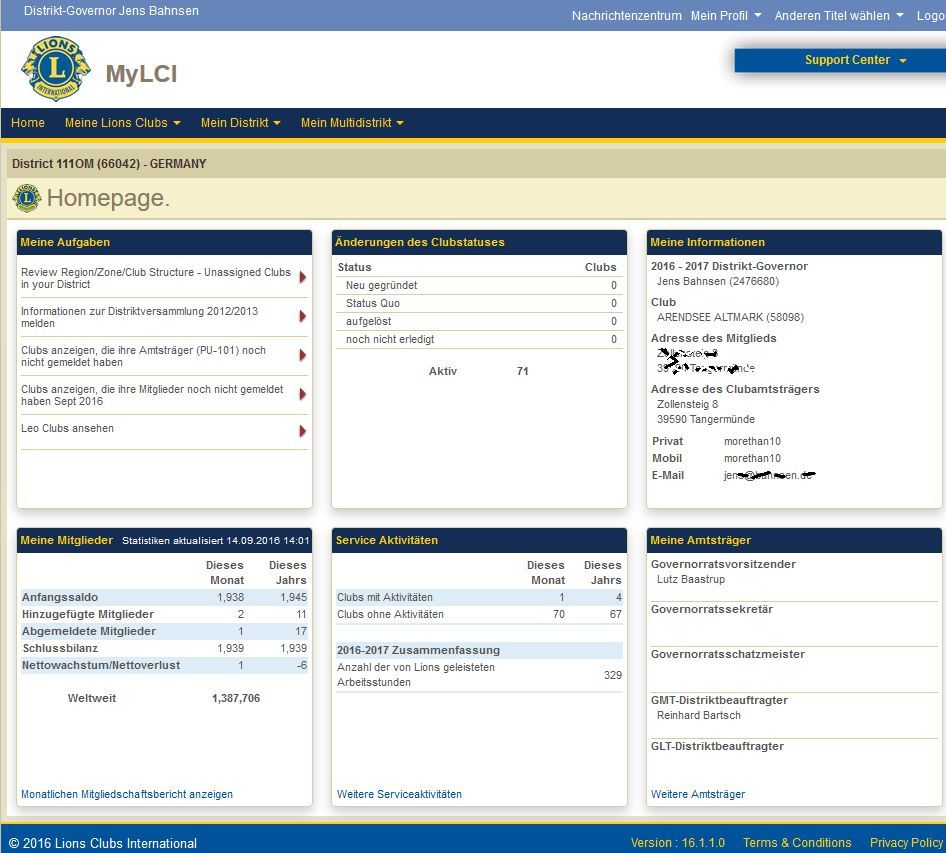Viewport: 946px width, 853px height.
Task: Click GLT-Distriktbeauftragter heading
Action: (x=717, y=746)
